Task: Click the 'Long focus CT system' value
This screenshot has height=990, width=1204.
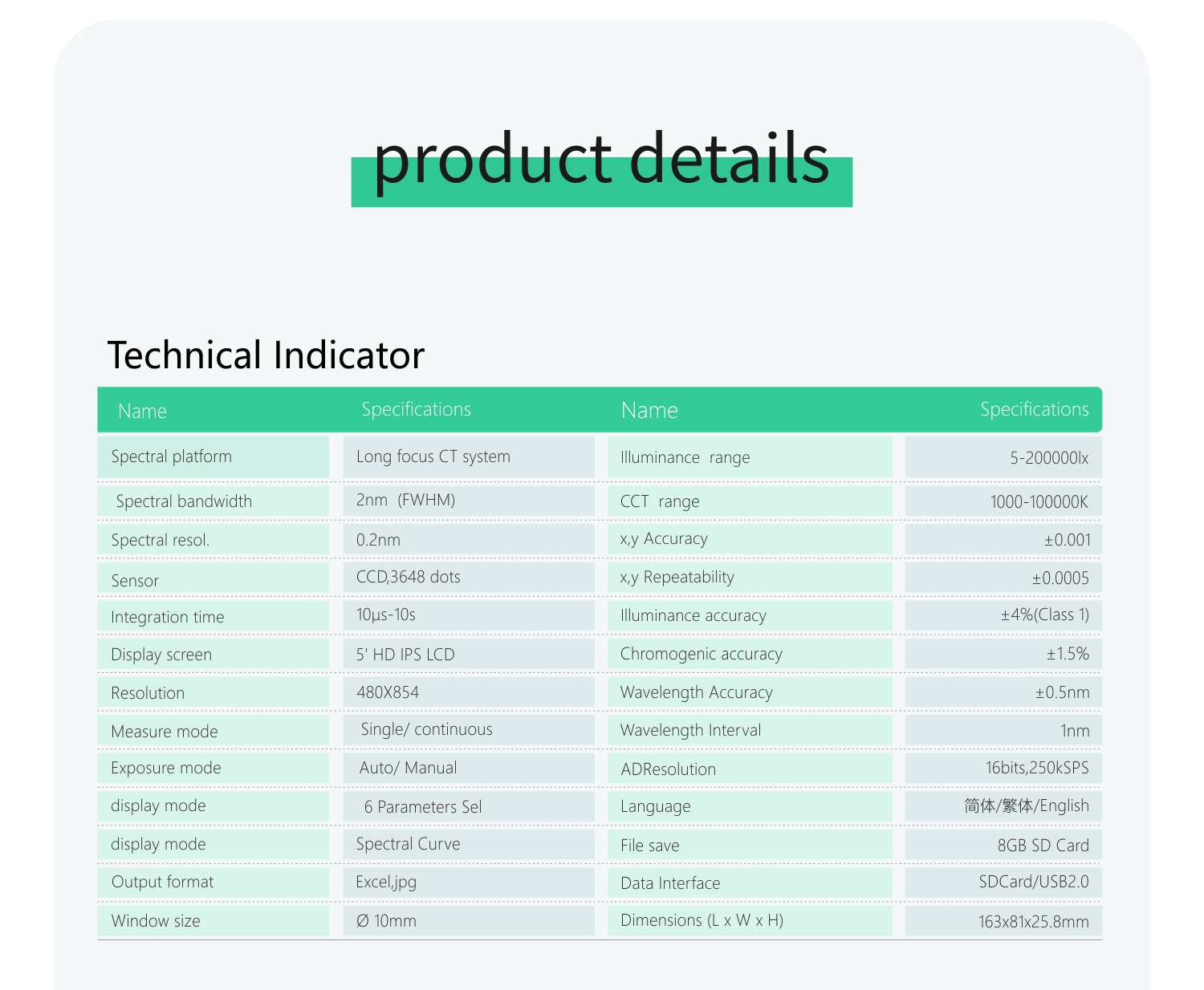Action: point(433,456)
